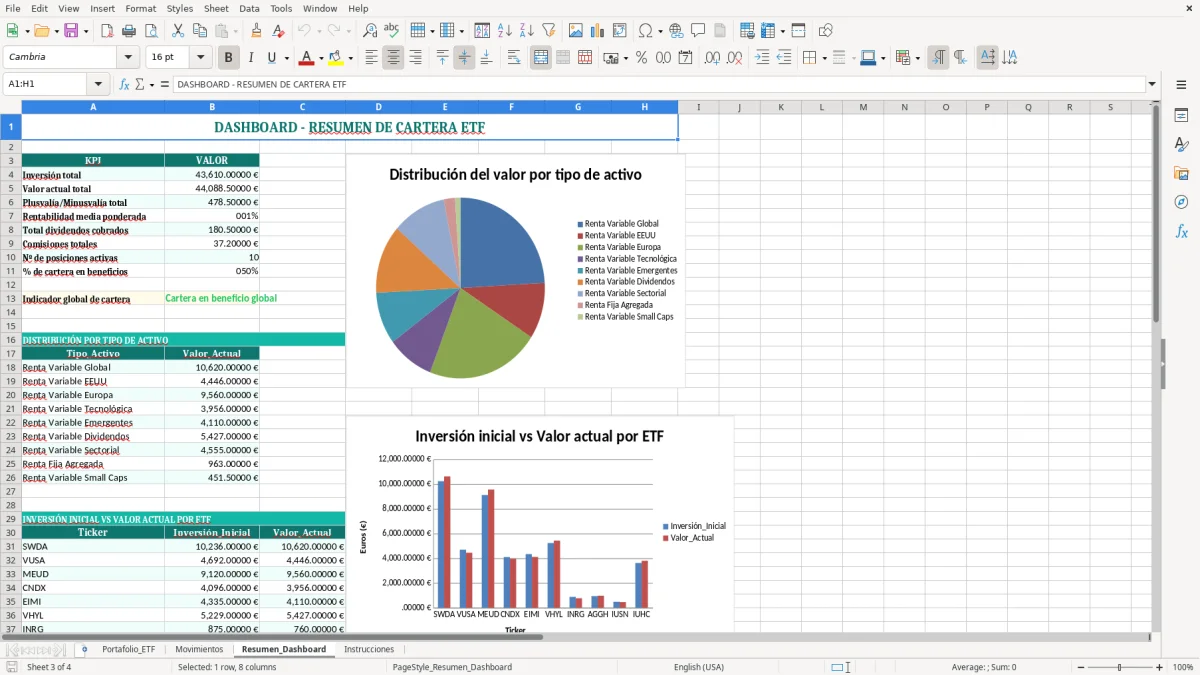Save the document with the toolbar Save icon
Screen dimensions: 1200x675
pos(71,31)
